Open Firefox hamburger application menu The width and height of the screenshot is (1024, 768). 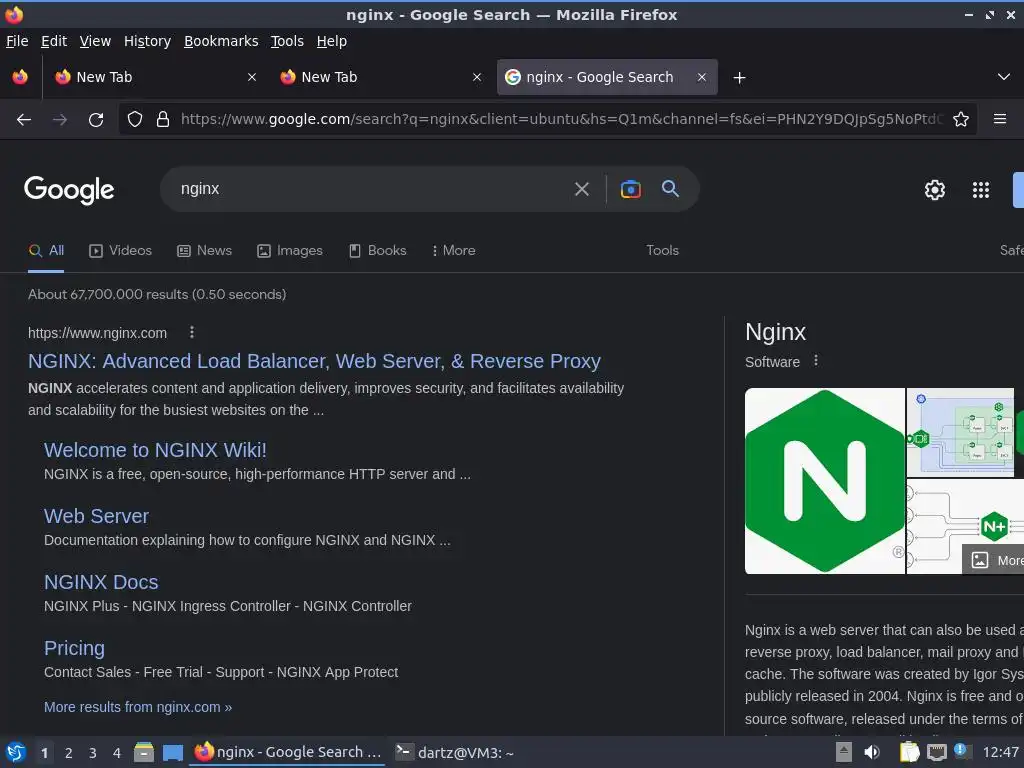click(x=1000, y=119)
